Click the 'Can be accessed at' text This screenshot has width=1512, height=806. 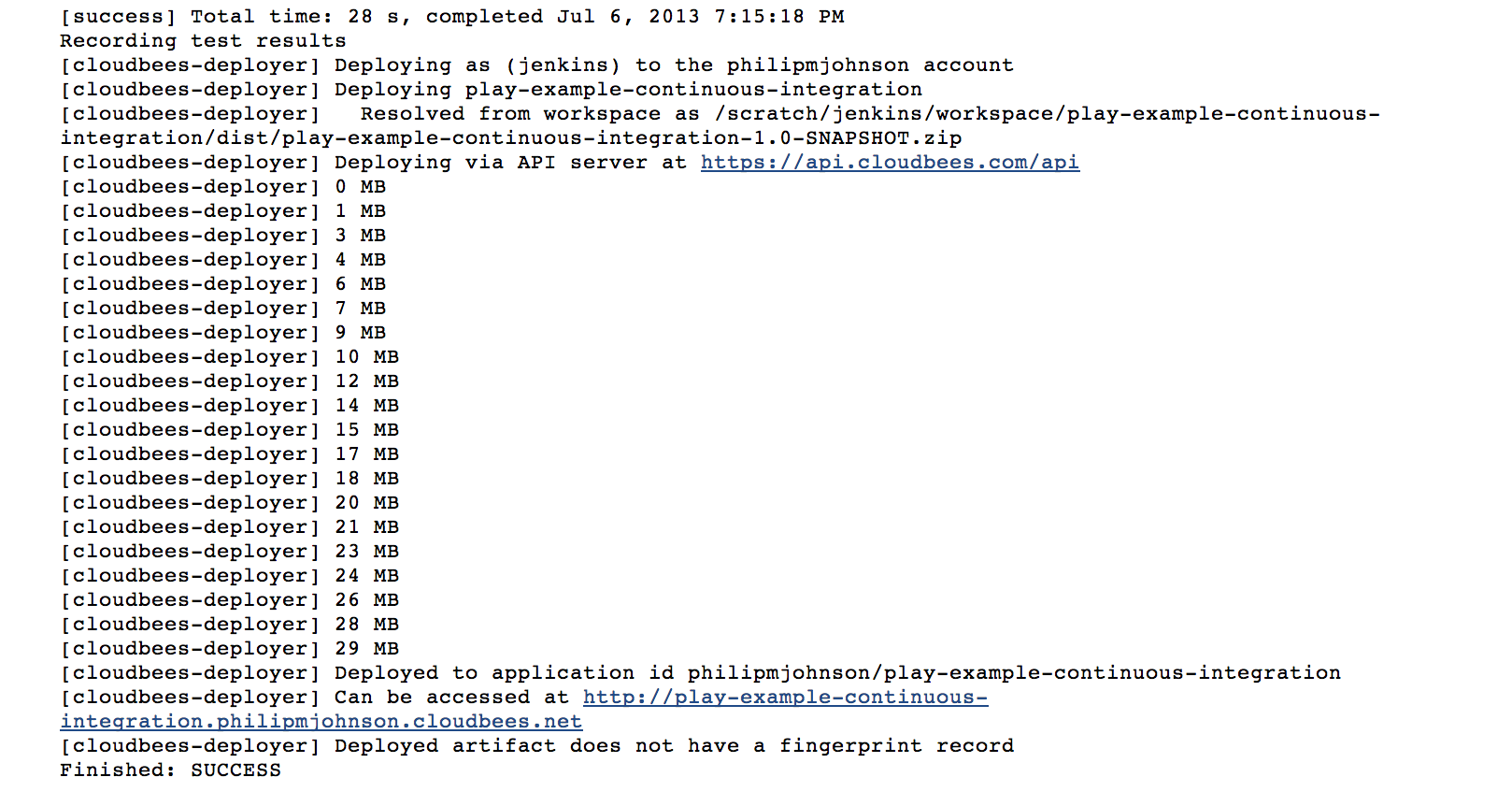click(x=451, y=698)
